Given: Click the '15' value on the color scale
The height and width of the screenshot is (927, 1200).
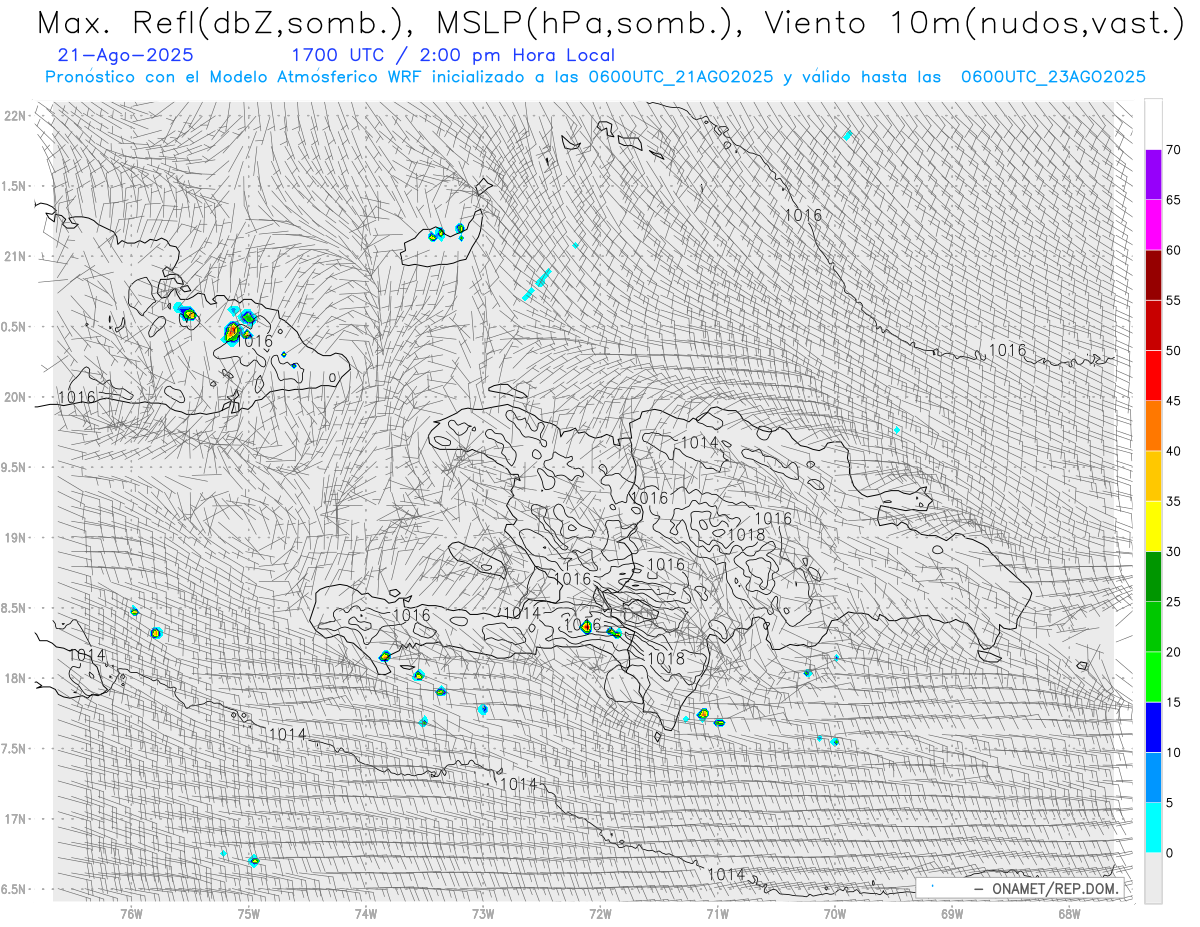Looking at the screenshot, I should 1173,702.
